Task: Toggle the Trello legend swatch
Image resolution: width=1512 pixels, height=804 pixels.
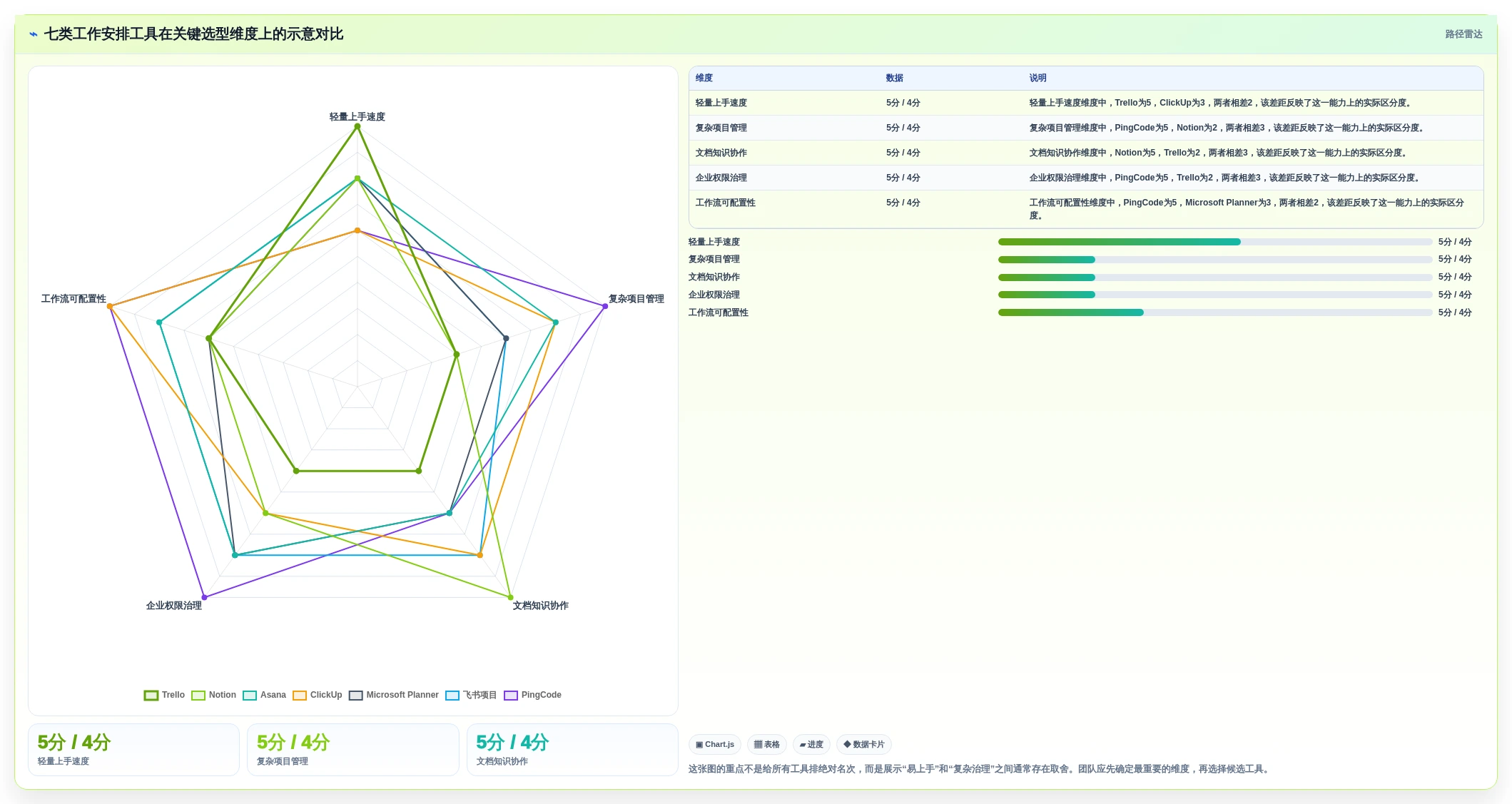Action: pos(151,696)
